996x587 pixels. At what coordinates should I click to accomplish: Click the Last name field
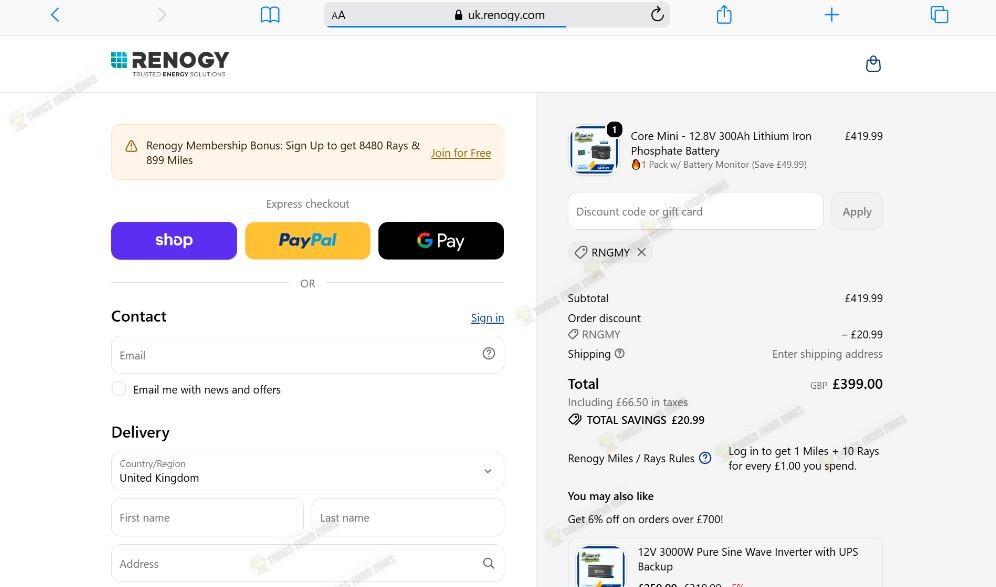(x=408, y=518)
